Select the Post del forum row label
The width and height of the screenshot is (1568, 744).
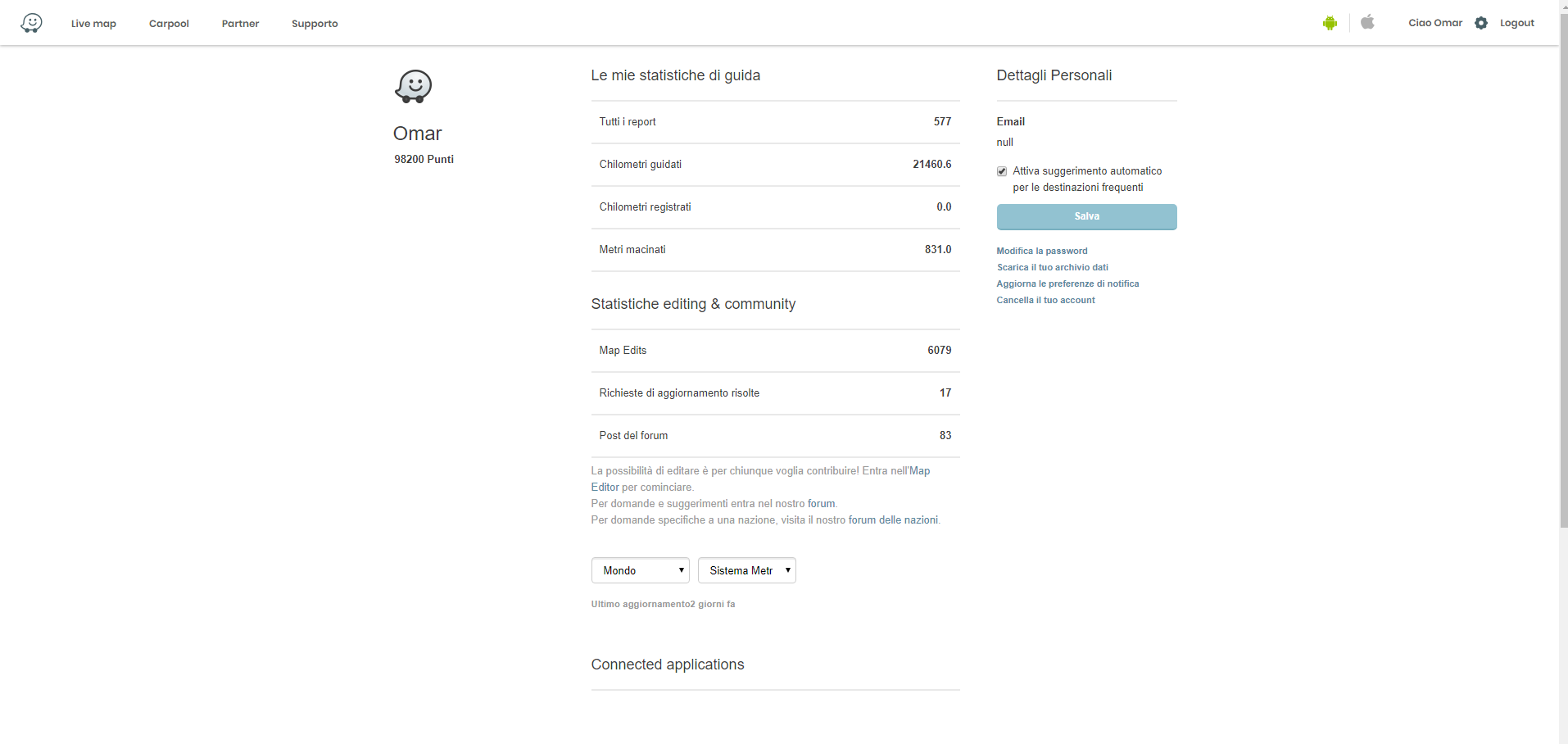point(633,436)
